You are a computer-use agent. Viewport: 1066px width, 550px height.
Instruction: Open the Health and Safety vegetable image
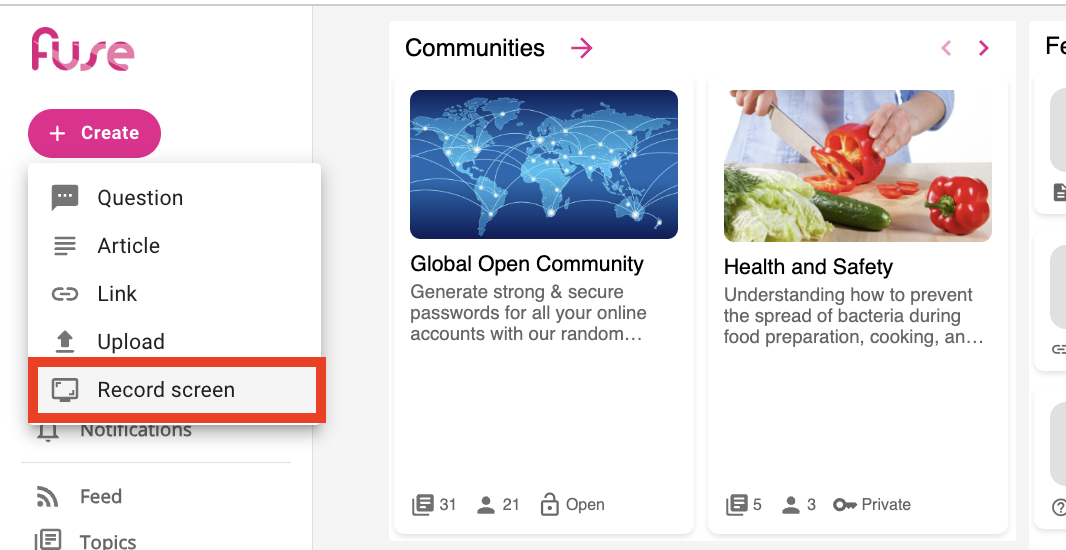[x=857, y=166]
